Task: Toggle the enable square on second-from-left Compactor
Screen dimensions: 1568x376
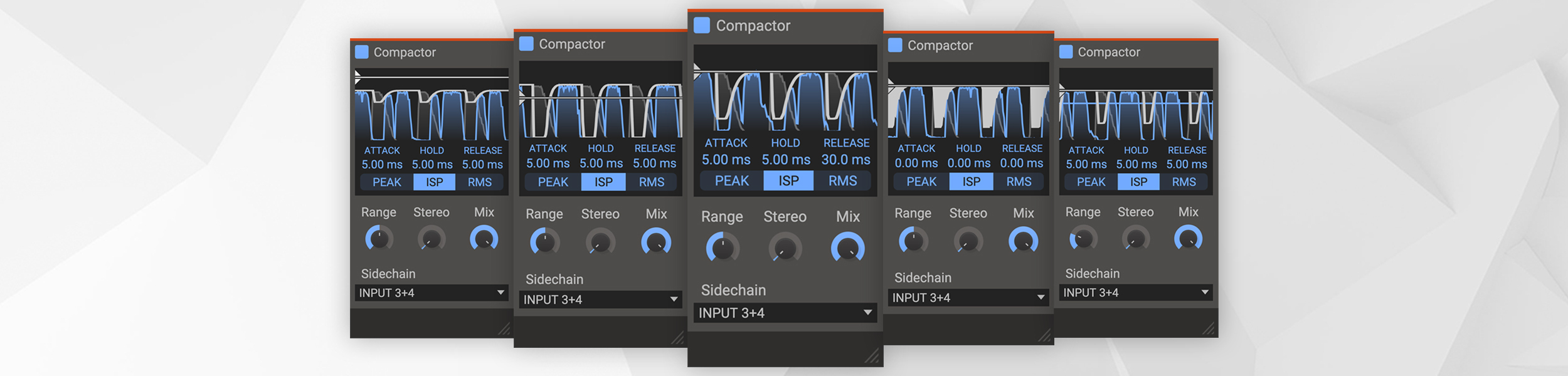Action: point(526,44)
